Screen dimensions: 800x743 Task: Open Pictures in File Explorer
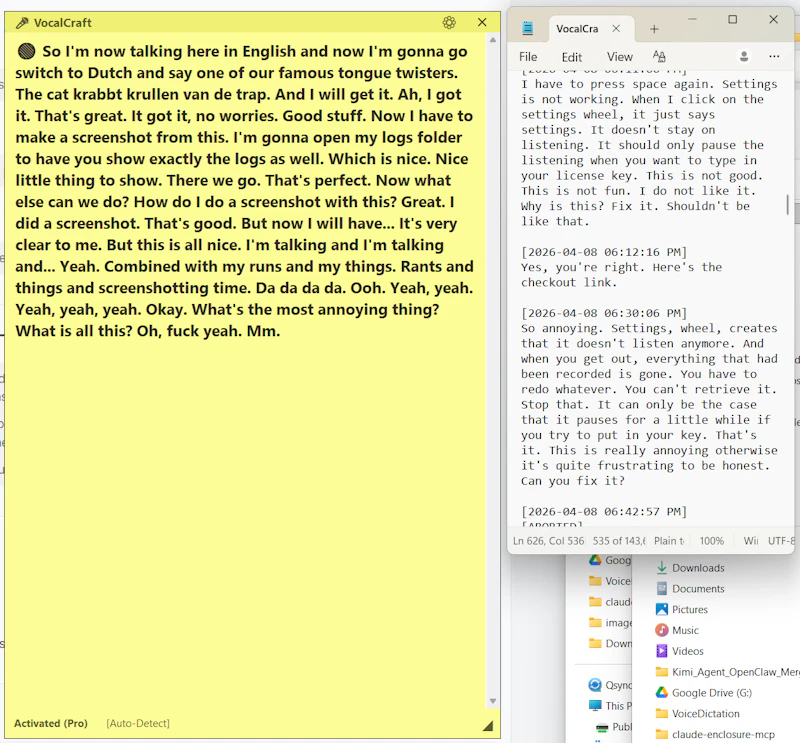pos(690,609)
